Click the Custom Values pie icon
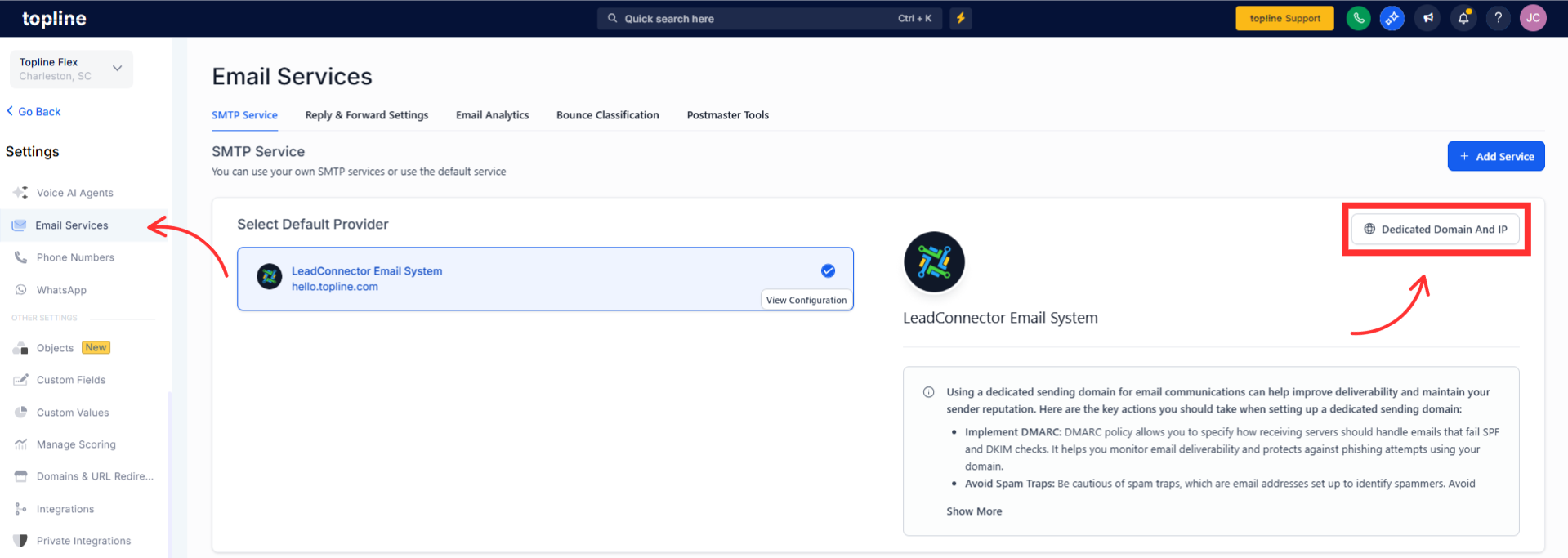The width and height of the screenshot is (1568, 558). coord(20,413)
